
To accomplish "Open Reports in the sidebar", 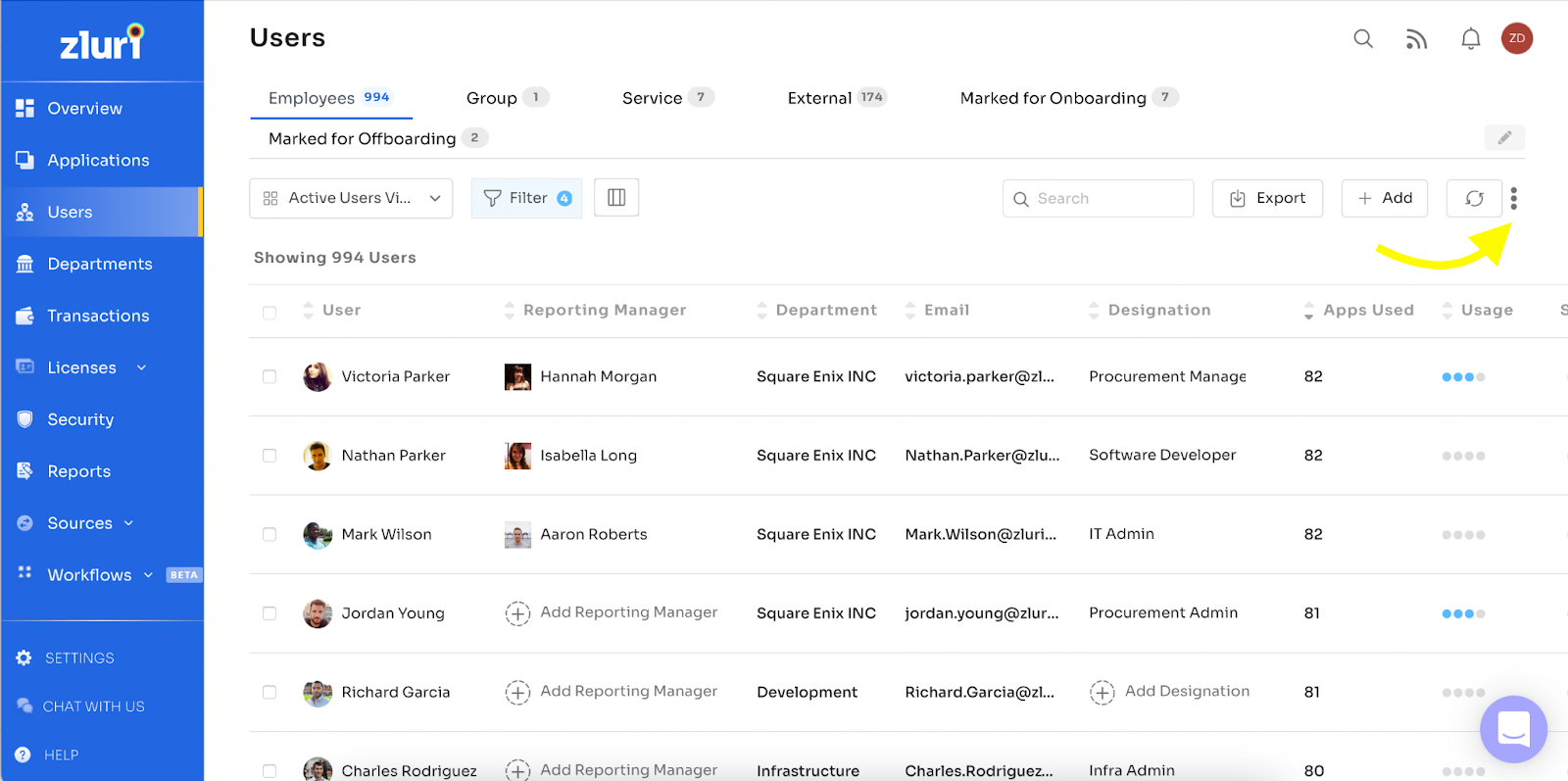I will (102, 471).
